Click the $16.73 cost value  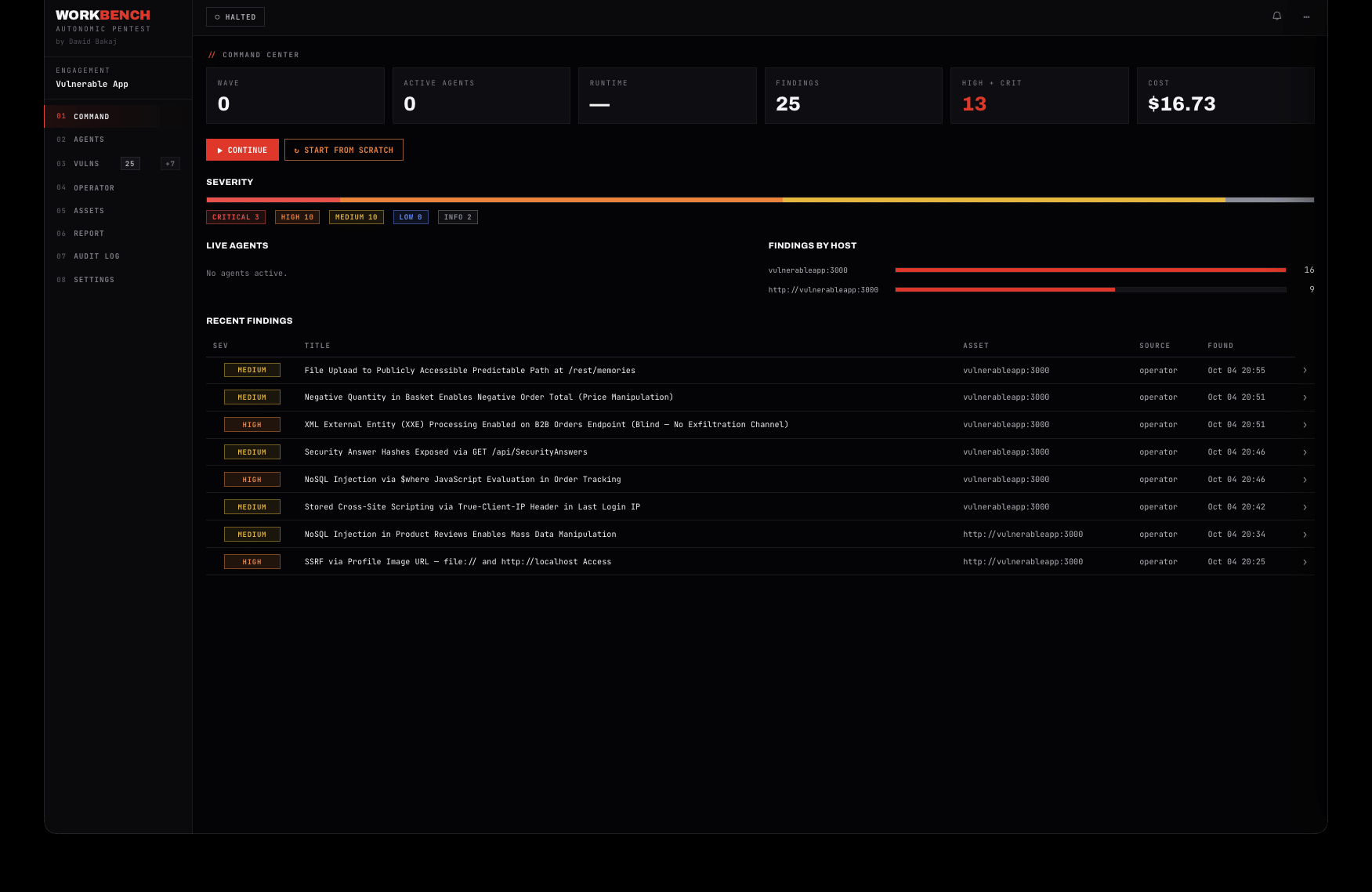(x=1182, y=104)
